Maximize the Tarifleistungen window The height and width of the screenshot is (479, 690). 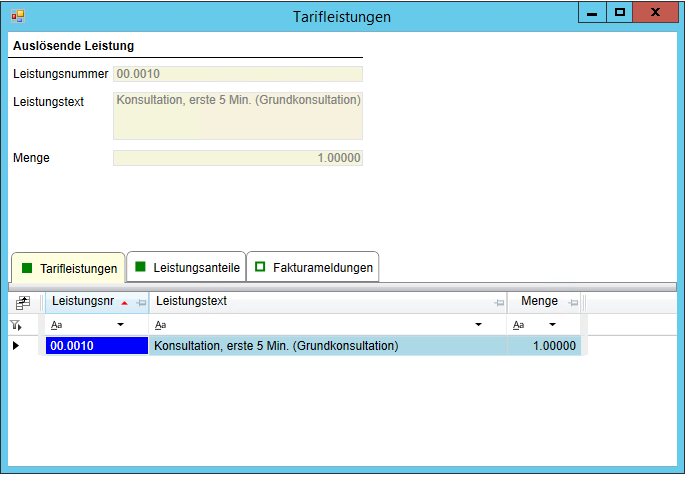coord(620,13)
